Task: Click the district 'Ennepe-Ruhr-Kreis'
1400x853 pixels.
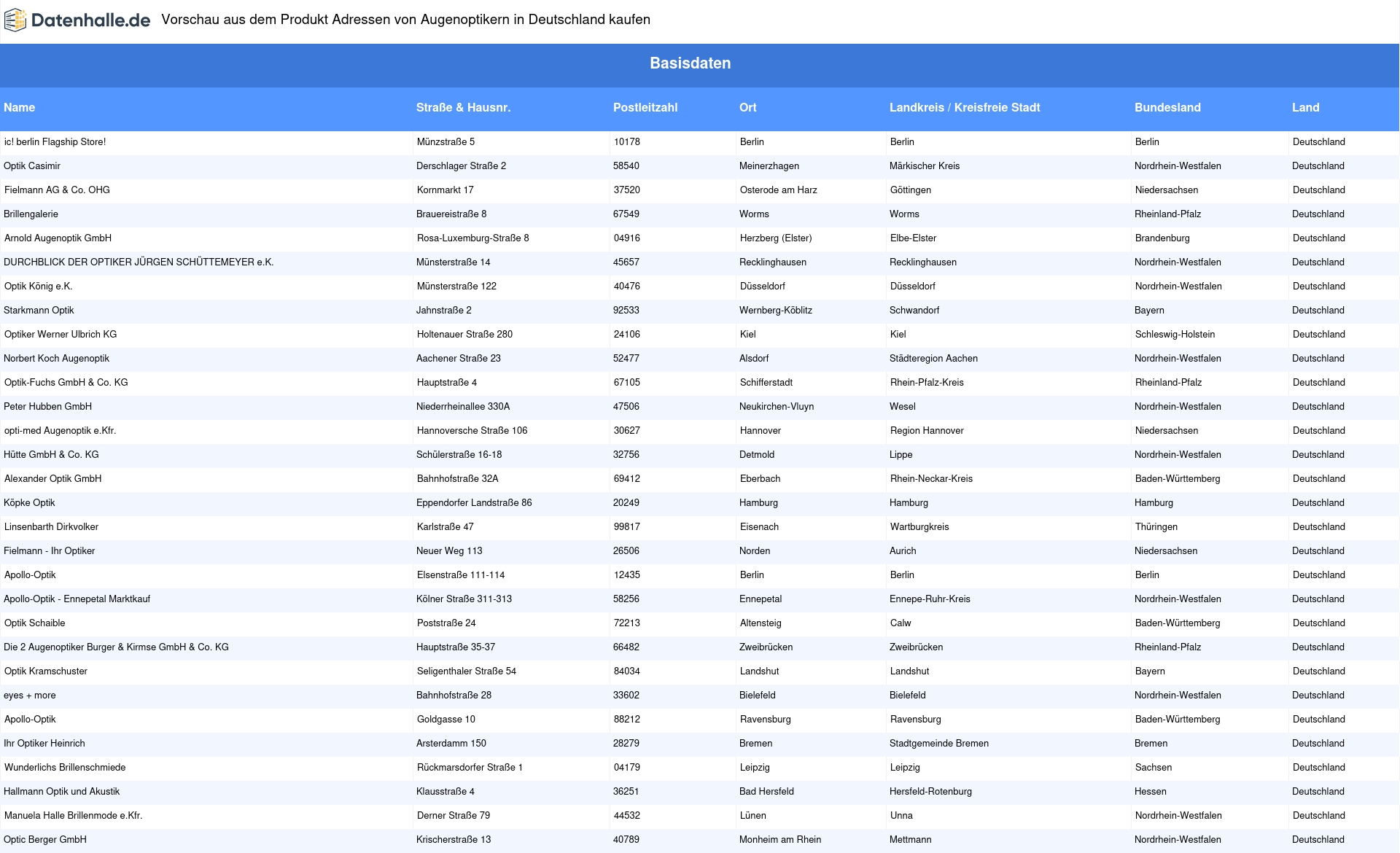Action: tap(930, 599)
